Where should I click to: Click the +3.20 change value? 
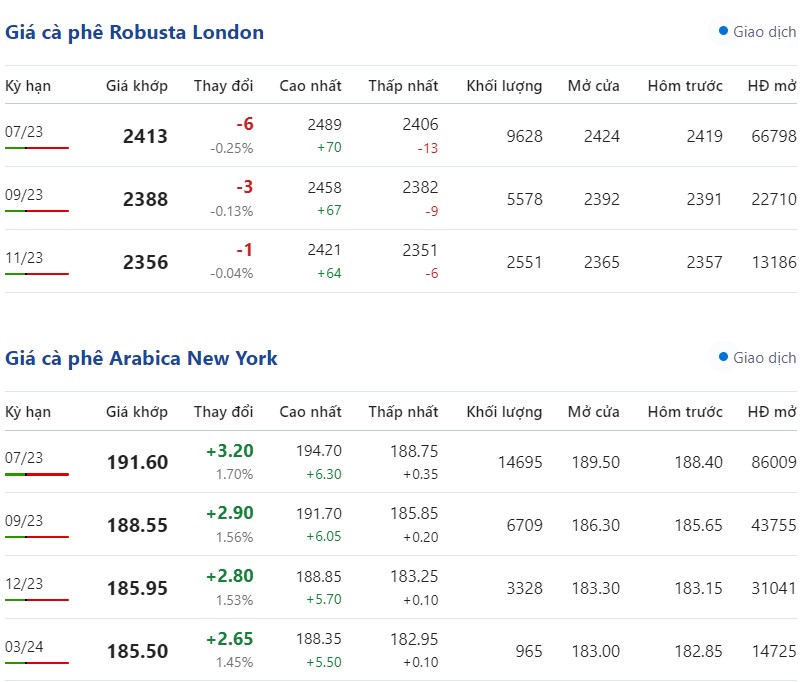coord(229,450)
